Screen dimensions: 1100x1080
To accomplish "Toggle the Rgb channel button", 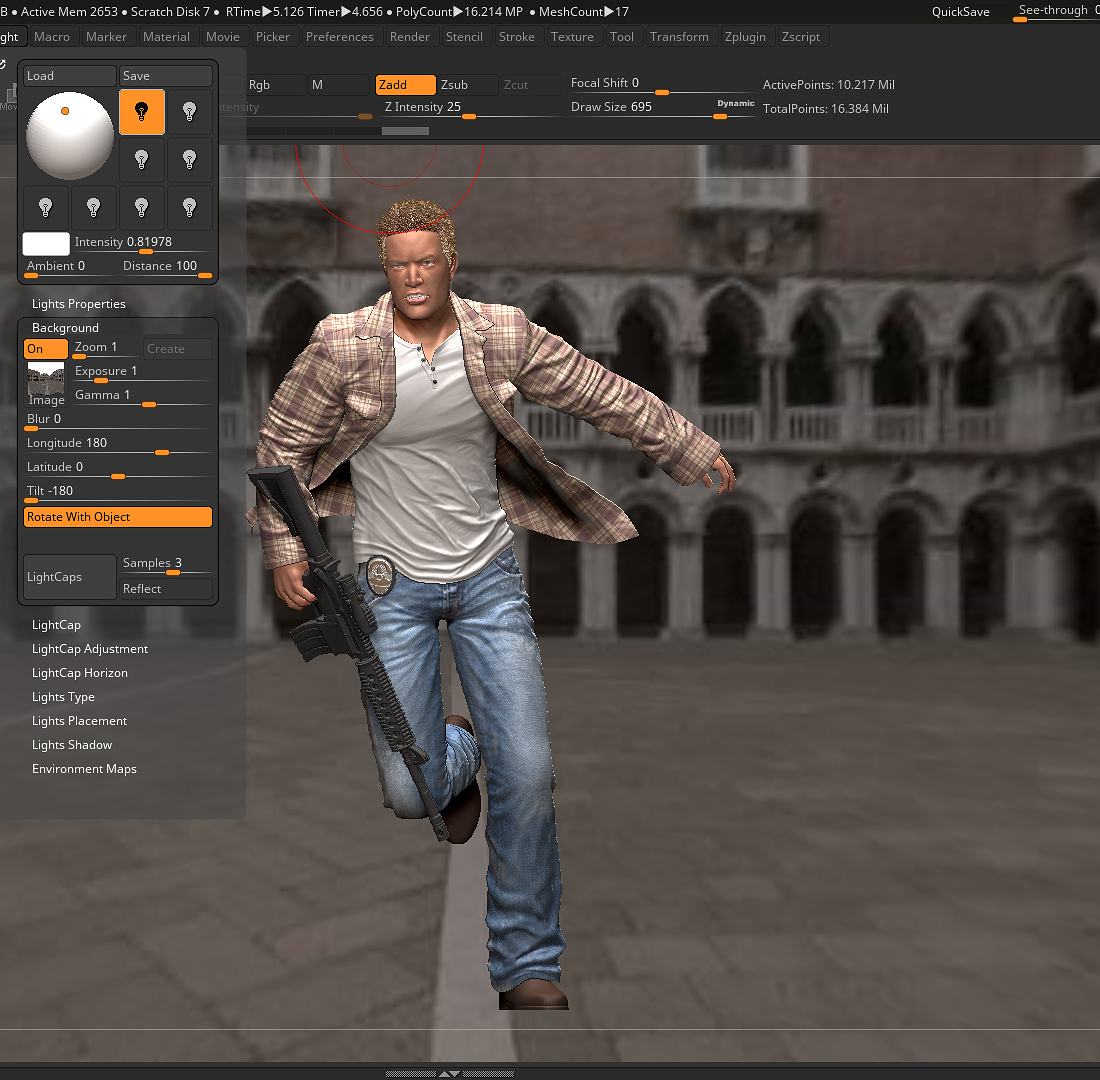I will [x=274, y=85].
